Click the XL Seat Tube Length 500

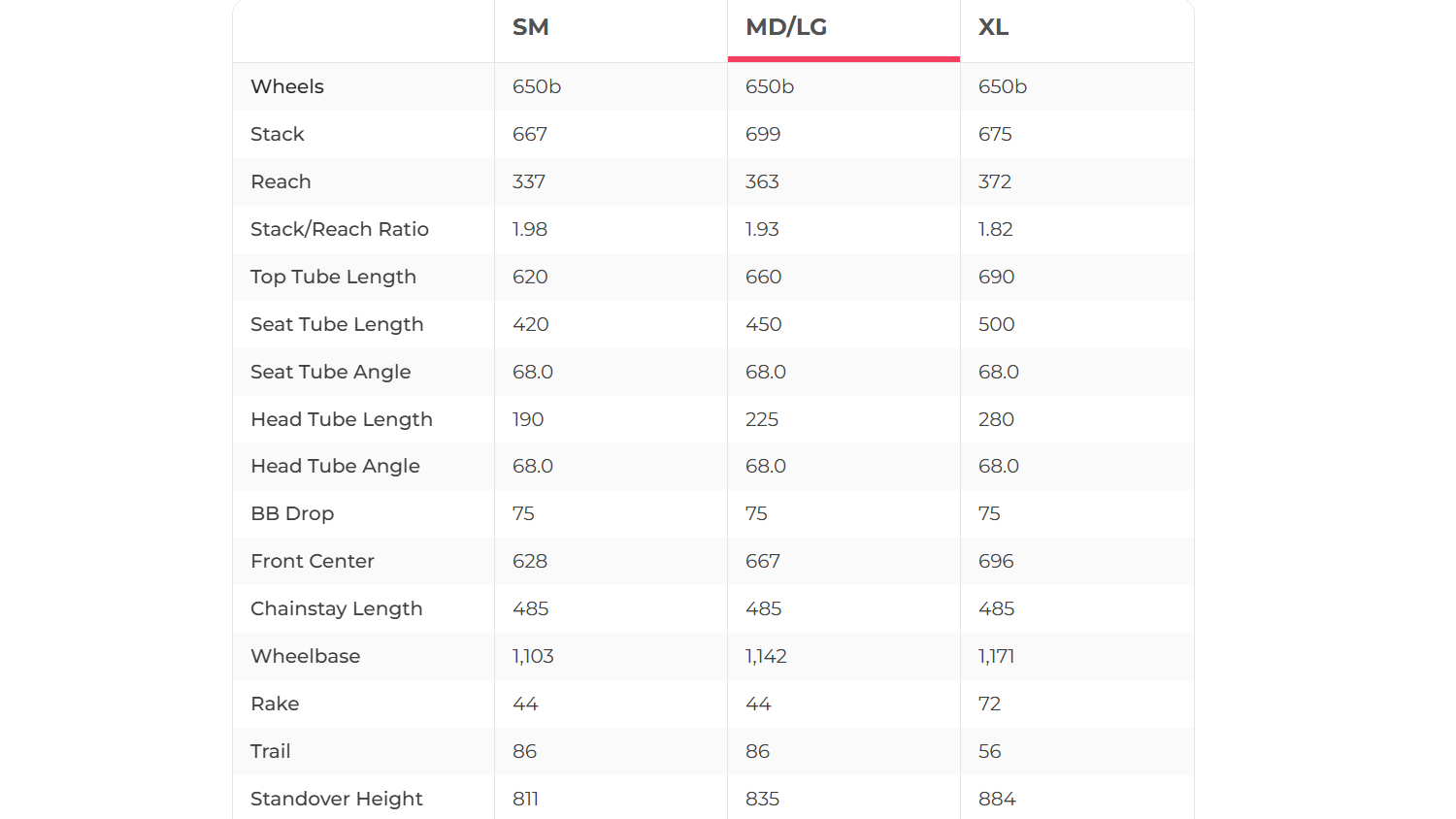click(x=996, y=324)
